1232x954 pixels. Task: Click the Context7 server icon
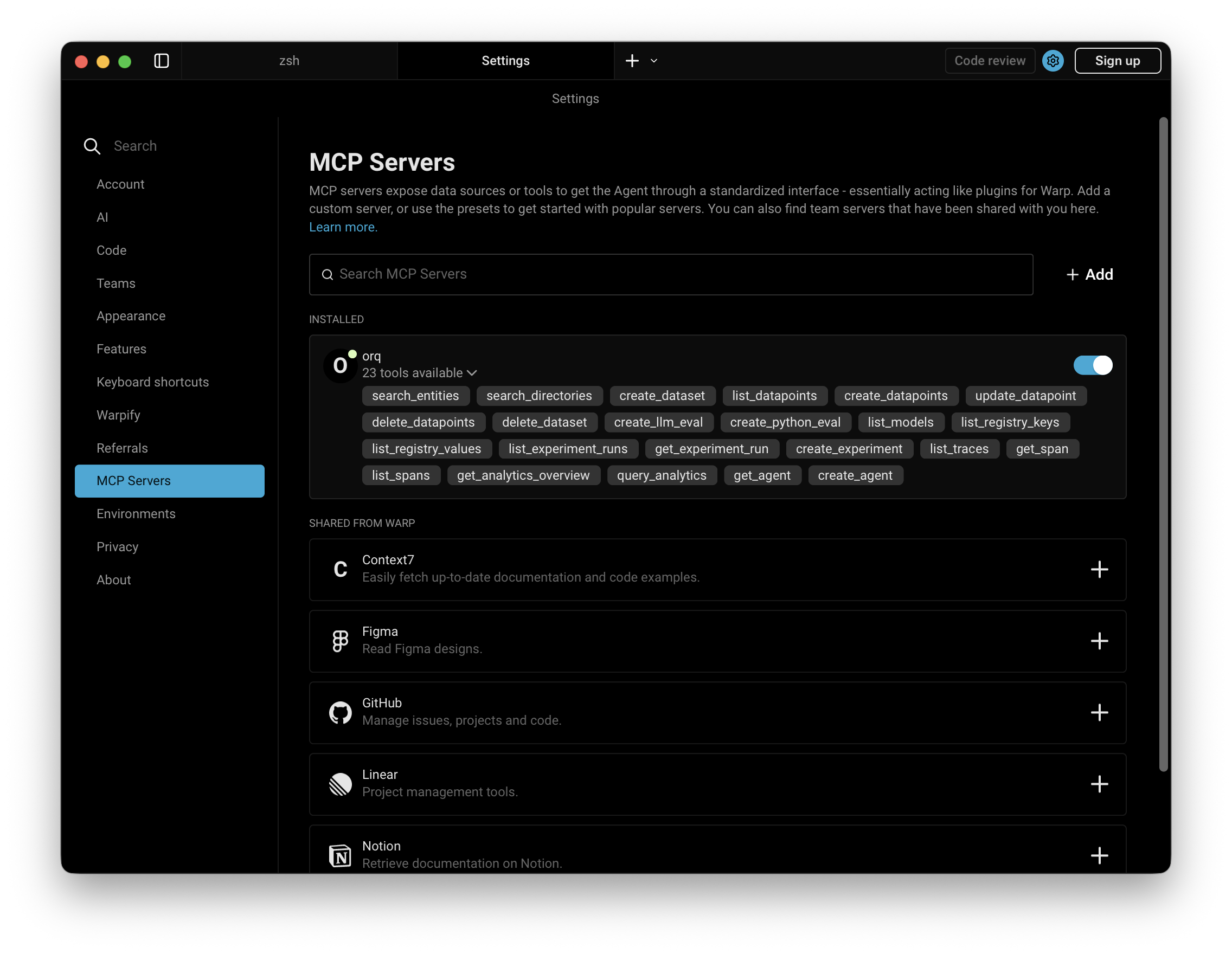(340, 570)
